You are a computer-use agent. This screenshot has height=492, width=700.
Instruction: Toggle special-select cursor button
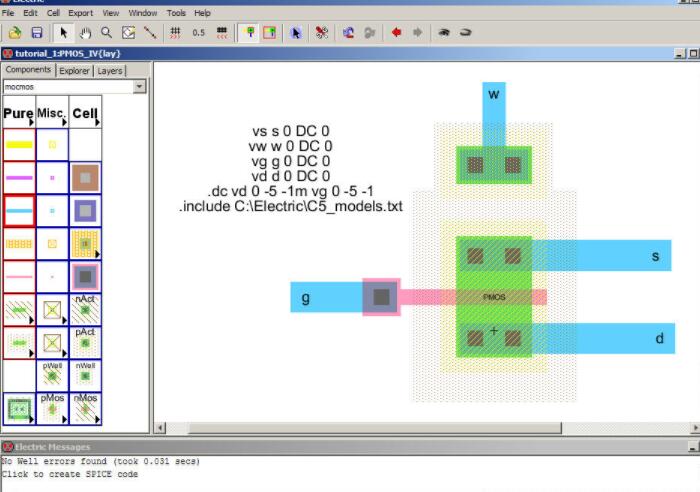pyautogui.click(x=296, y=33)
